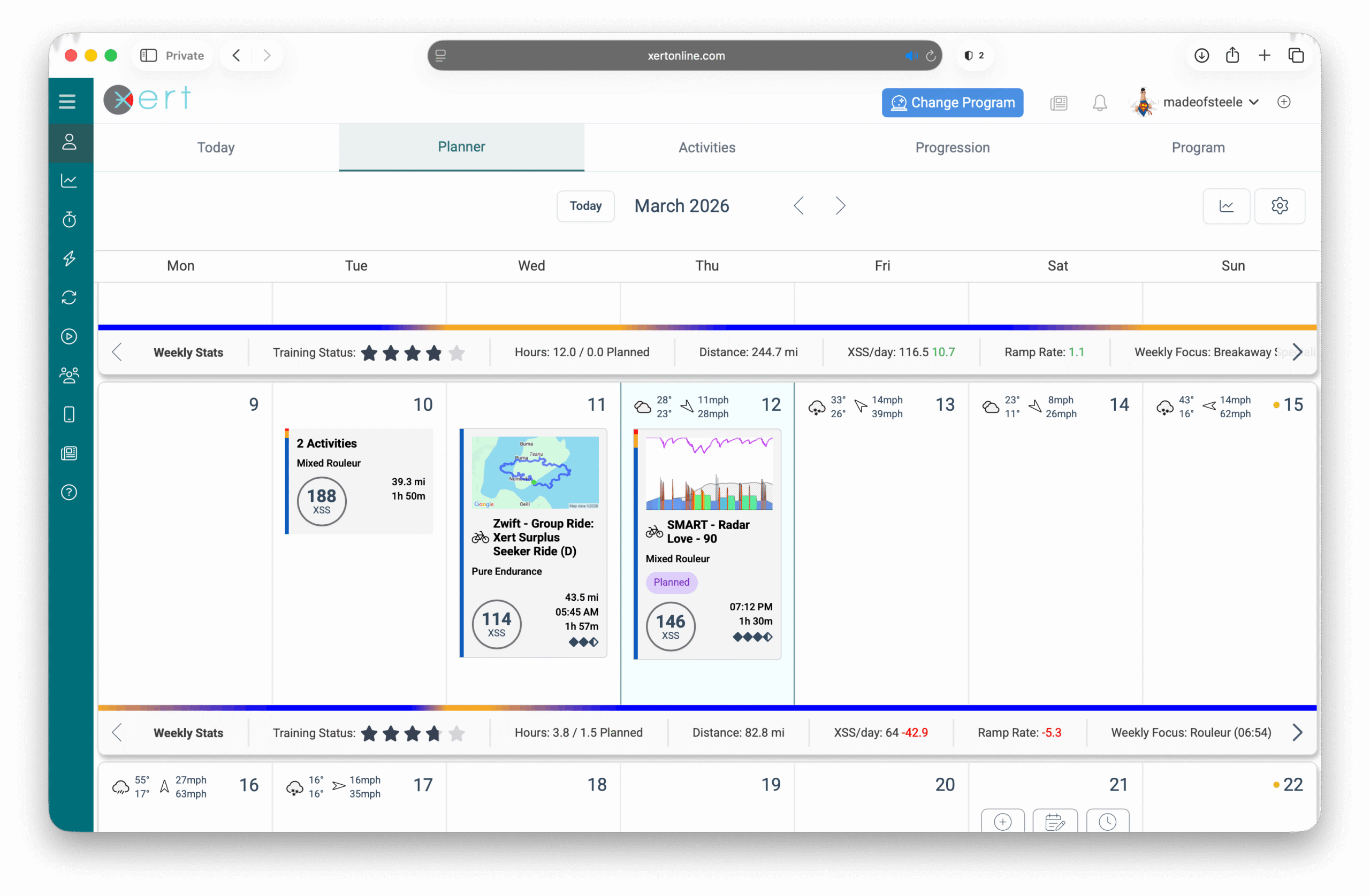Click the play circle icon in the sidebar
Image resolution: width=1370 pixels, height=896 pixels.
coord(69,336)
